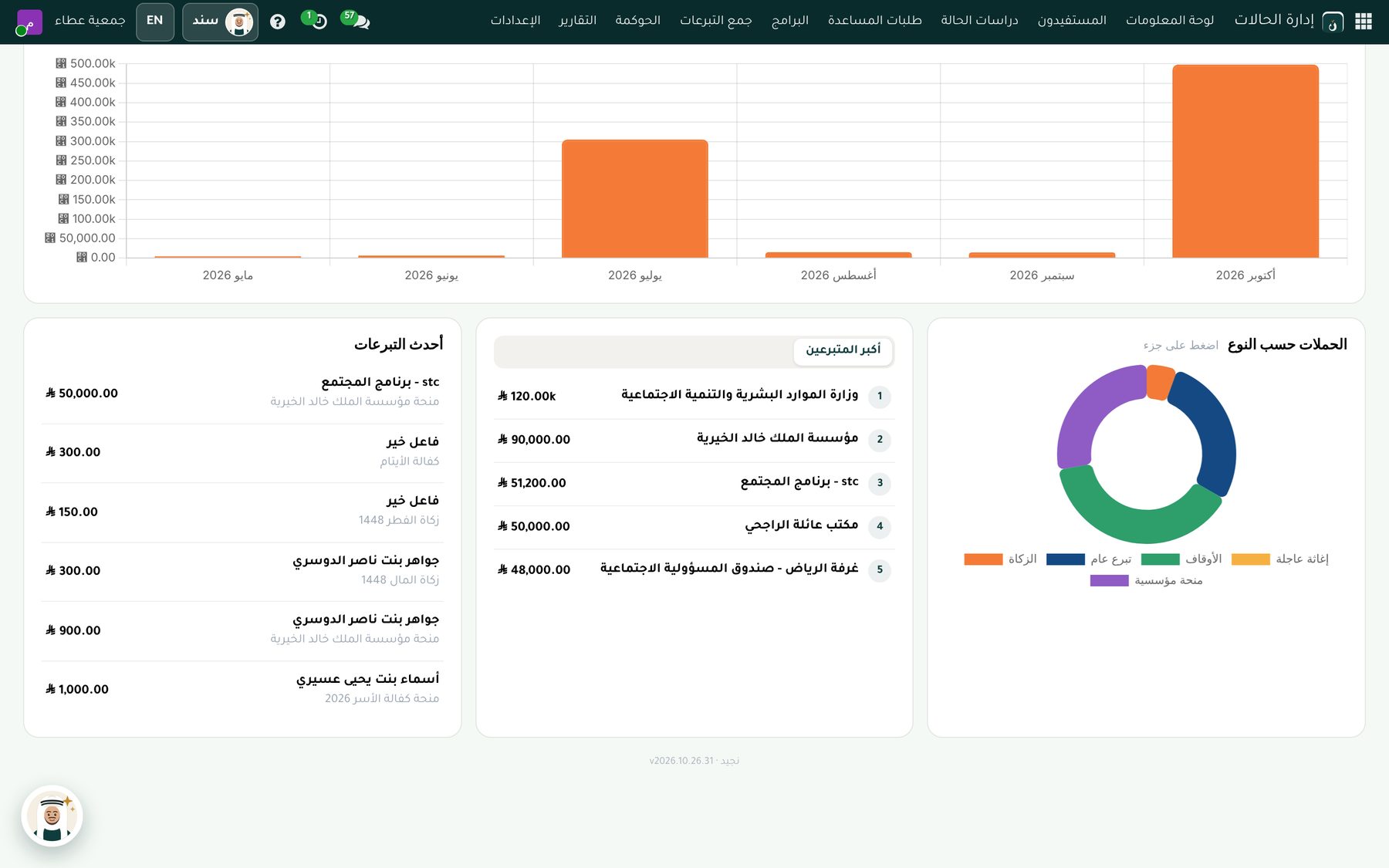Open the الحوكمة menu

637,20
